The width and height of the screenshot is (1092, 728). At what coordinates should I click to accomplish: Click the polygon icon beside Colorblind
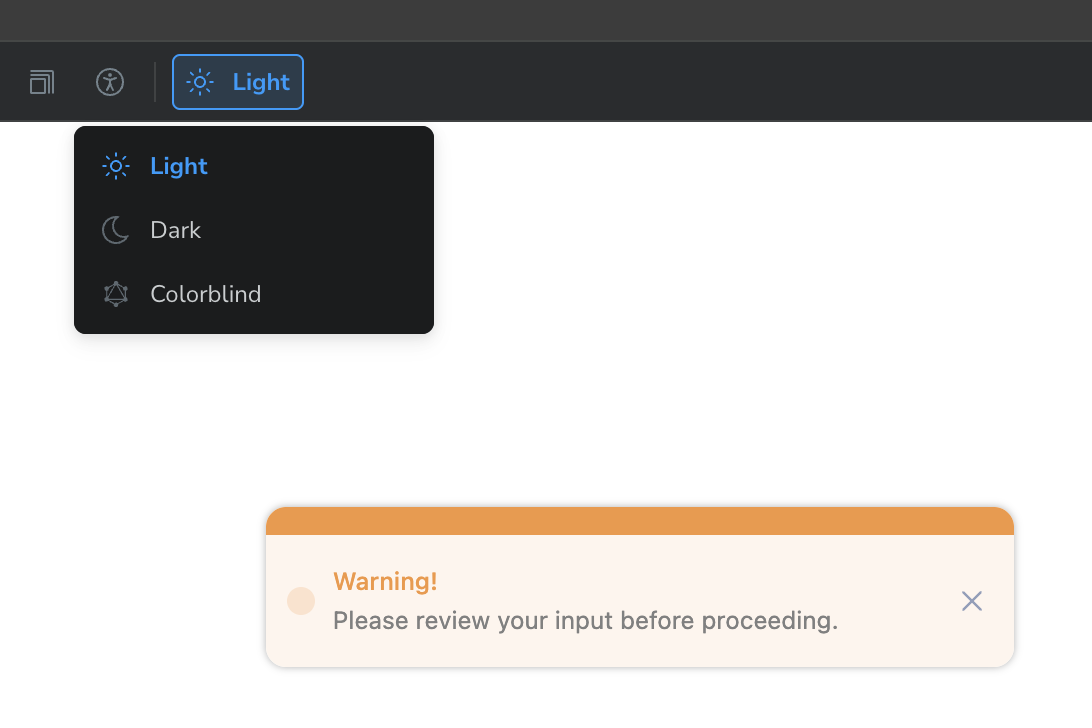(116, 294)
